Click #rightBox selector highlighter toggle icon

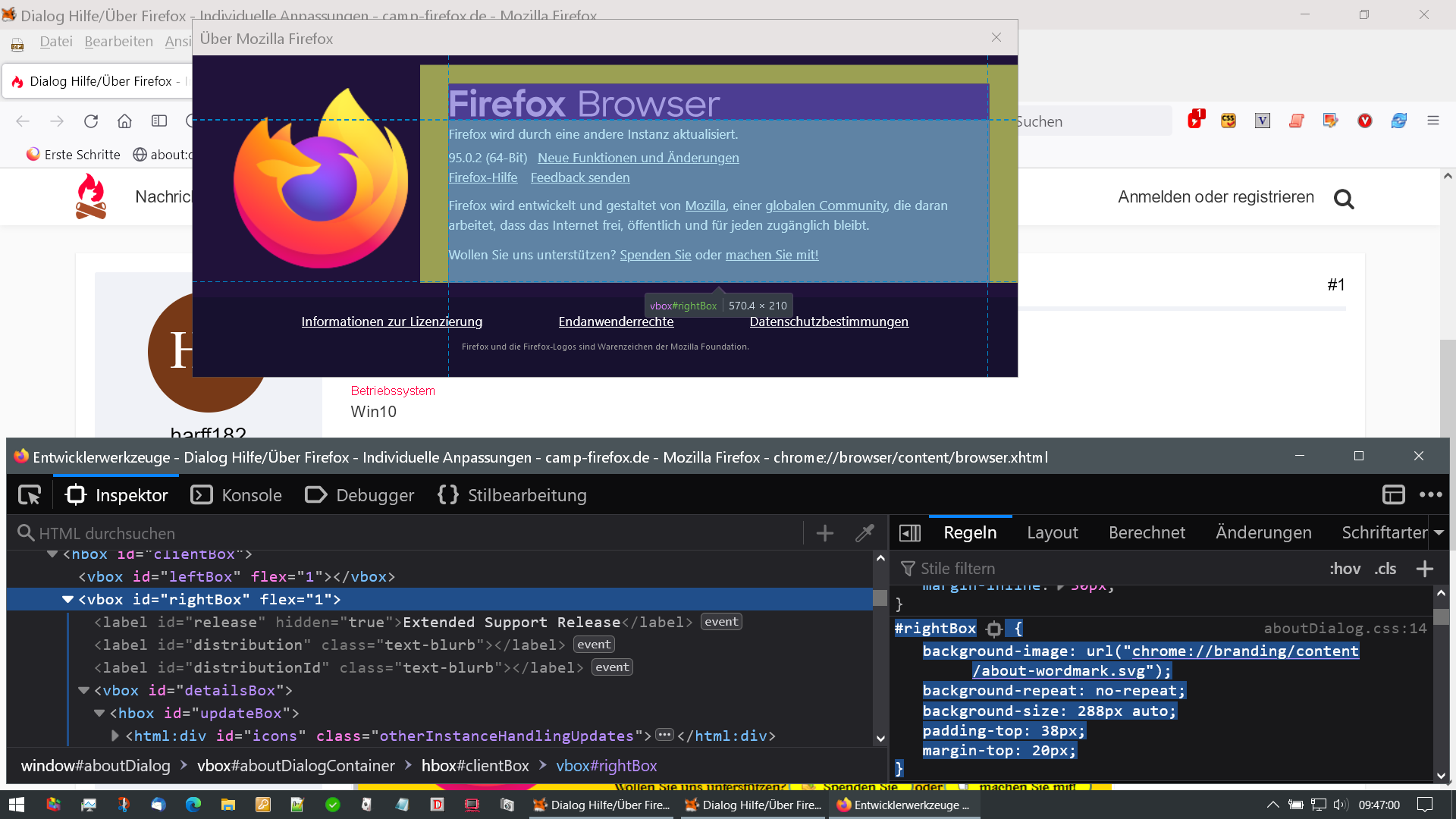[x=994, y=629]
